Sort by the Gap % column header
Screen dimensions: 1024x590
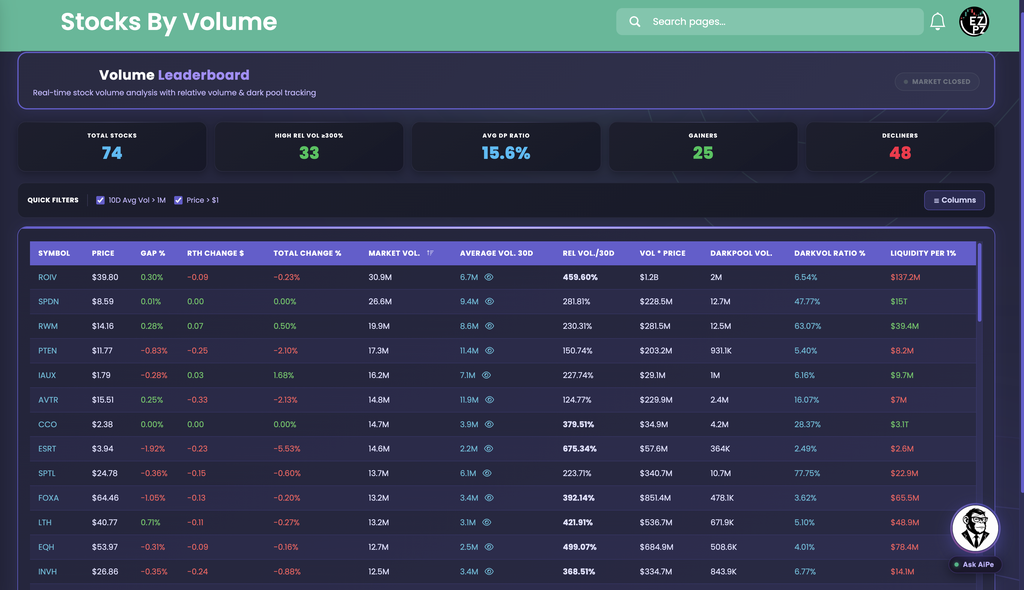click(153, 253)
